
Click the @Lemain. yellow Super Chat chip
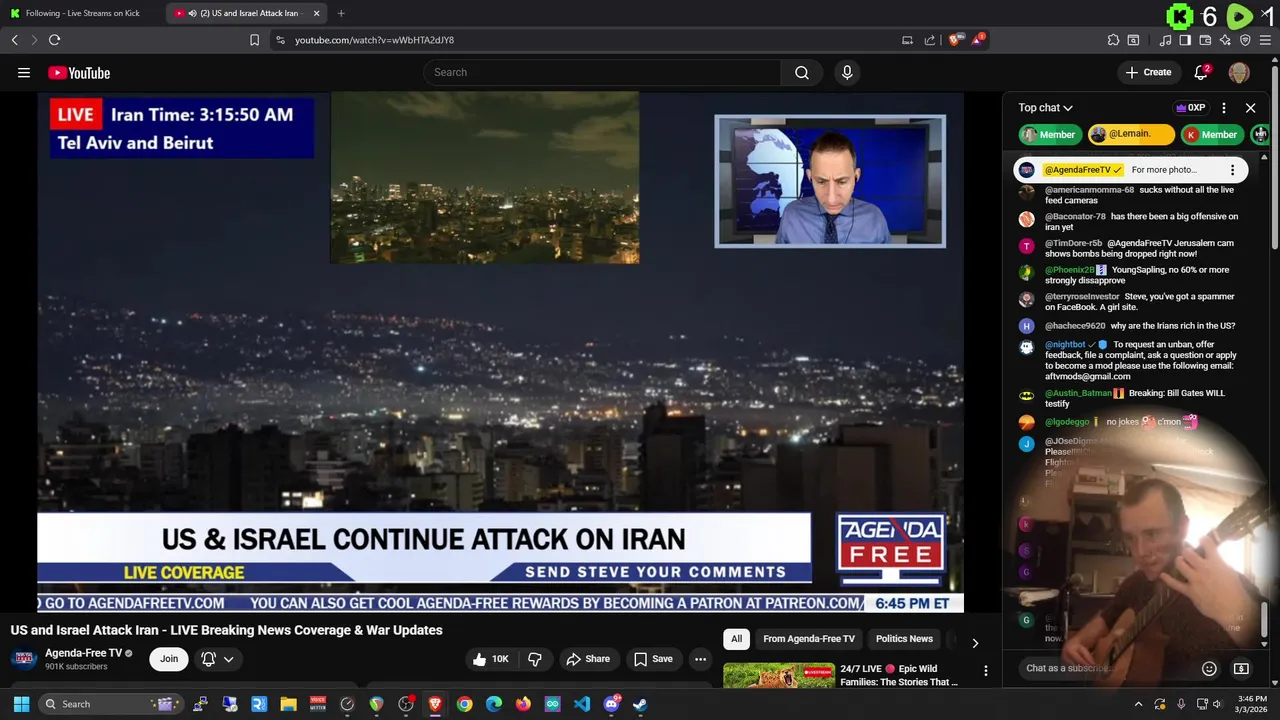(x=1130, y=134)
